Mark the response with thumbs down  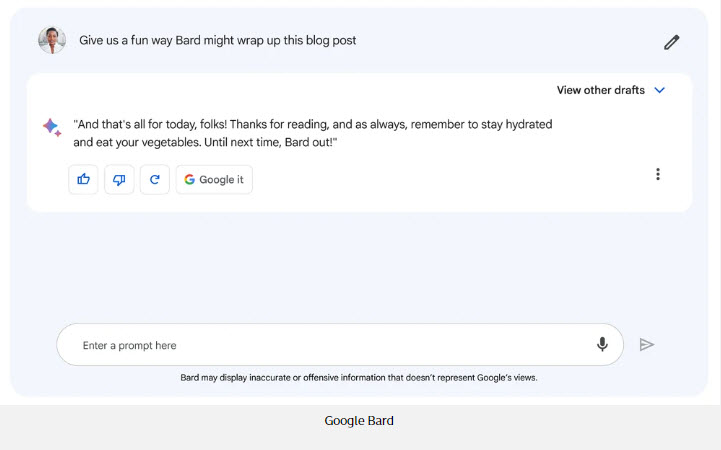pyautogui.click(x=119, y=179)
